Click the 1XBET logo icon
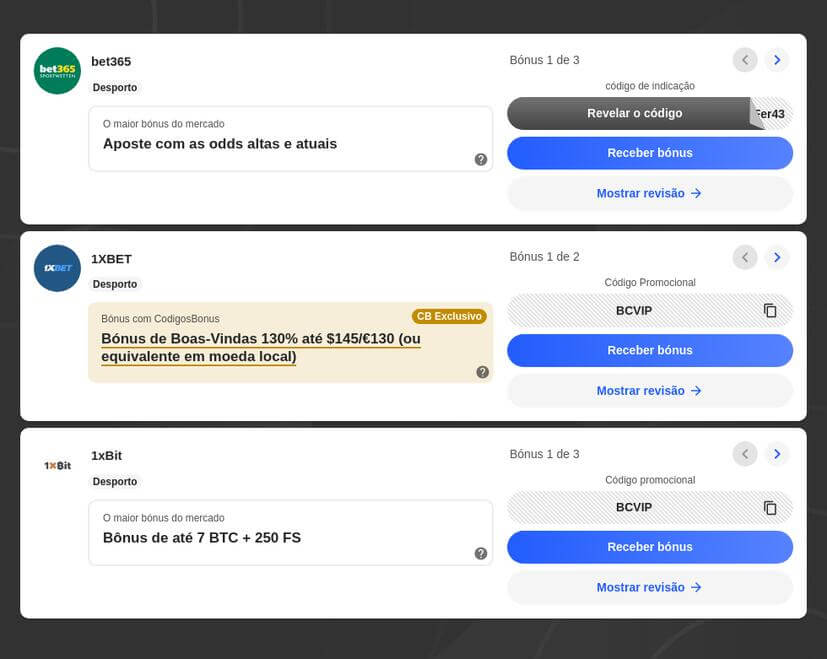The width and height of the screenshot is (827, 659). click(x=57, y=268)
